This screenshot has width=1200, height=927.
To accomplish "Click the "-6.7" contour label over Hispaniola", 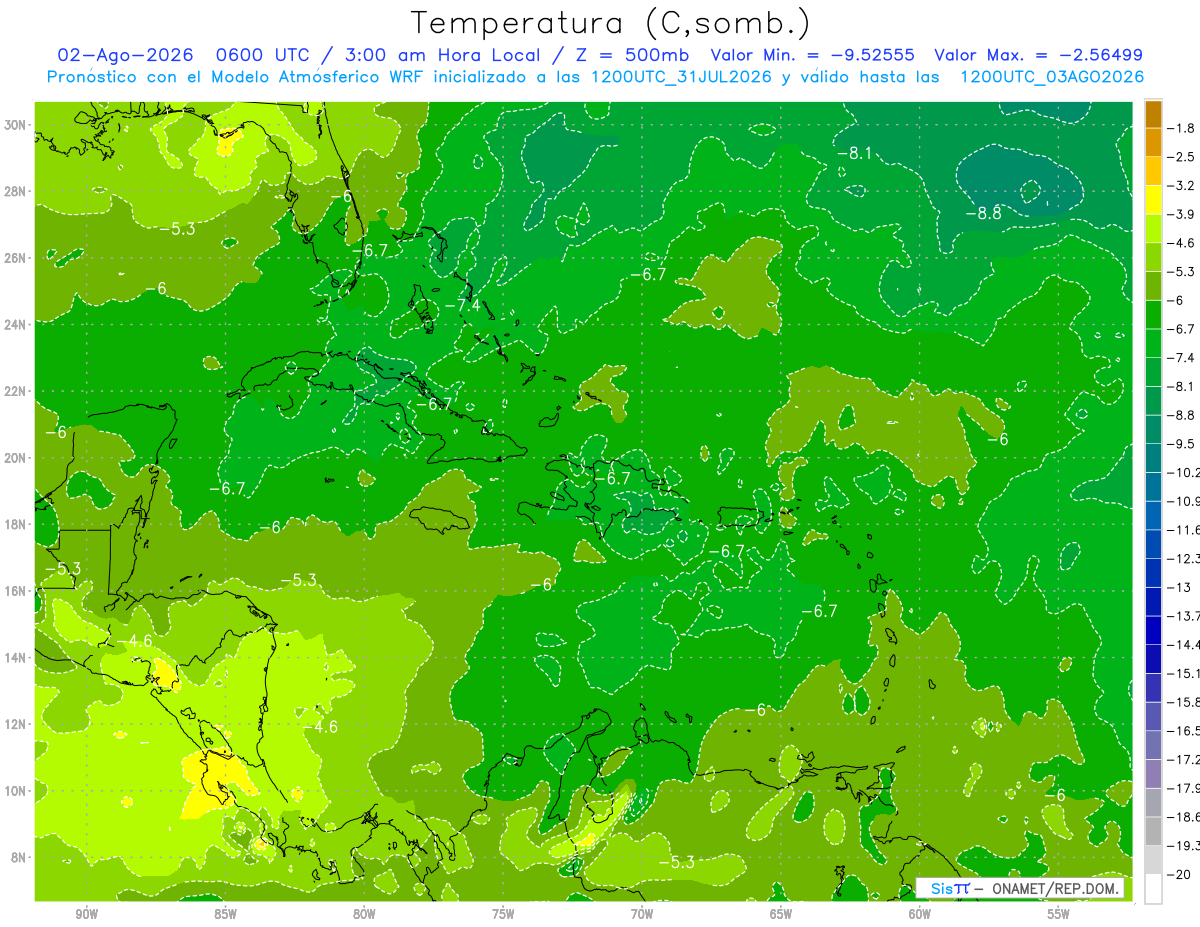I will click(x=613, y=479).
